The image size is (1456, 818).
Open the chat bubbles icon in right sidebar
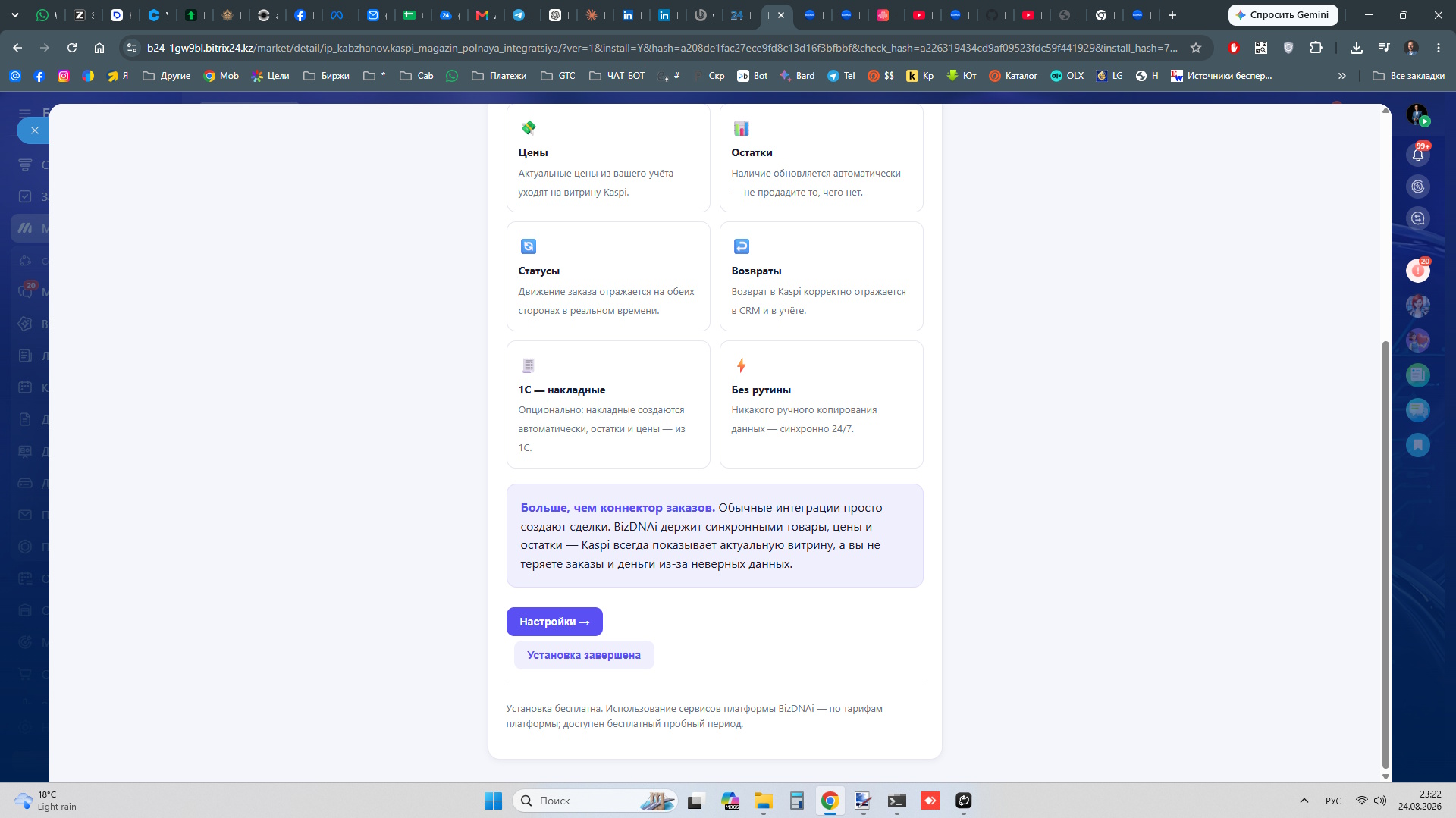point(1417,410)
